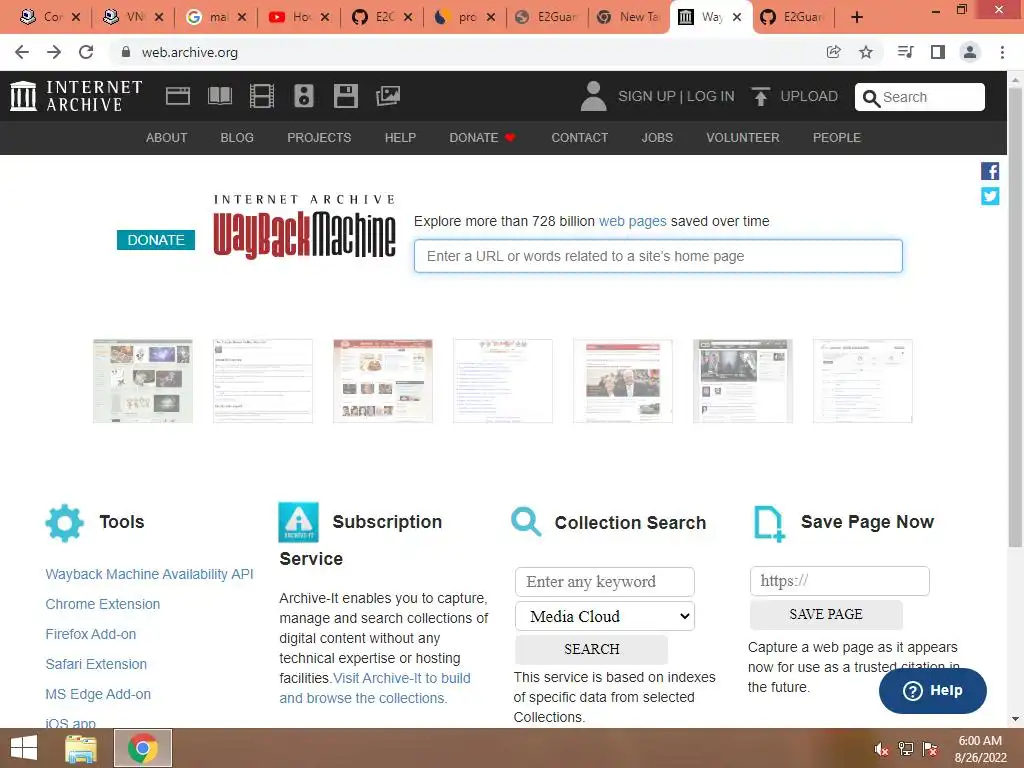Image resolution: width=1024 pixels, height=768 pixels.
Task: Focus the Save Page Now https:// field
Action: pyautogui.click(x=840, y=581)
